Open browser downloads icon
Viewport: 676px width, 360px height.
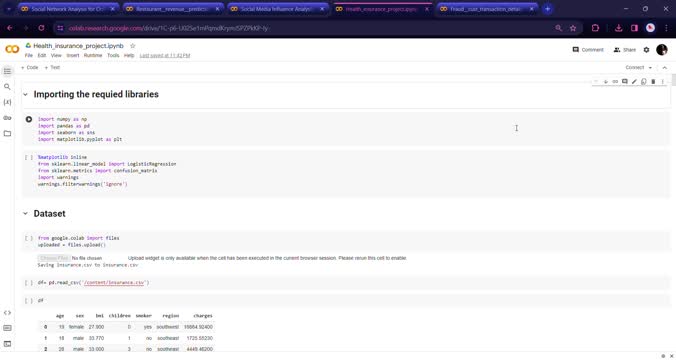619,28
